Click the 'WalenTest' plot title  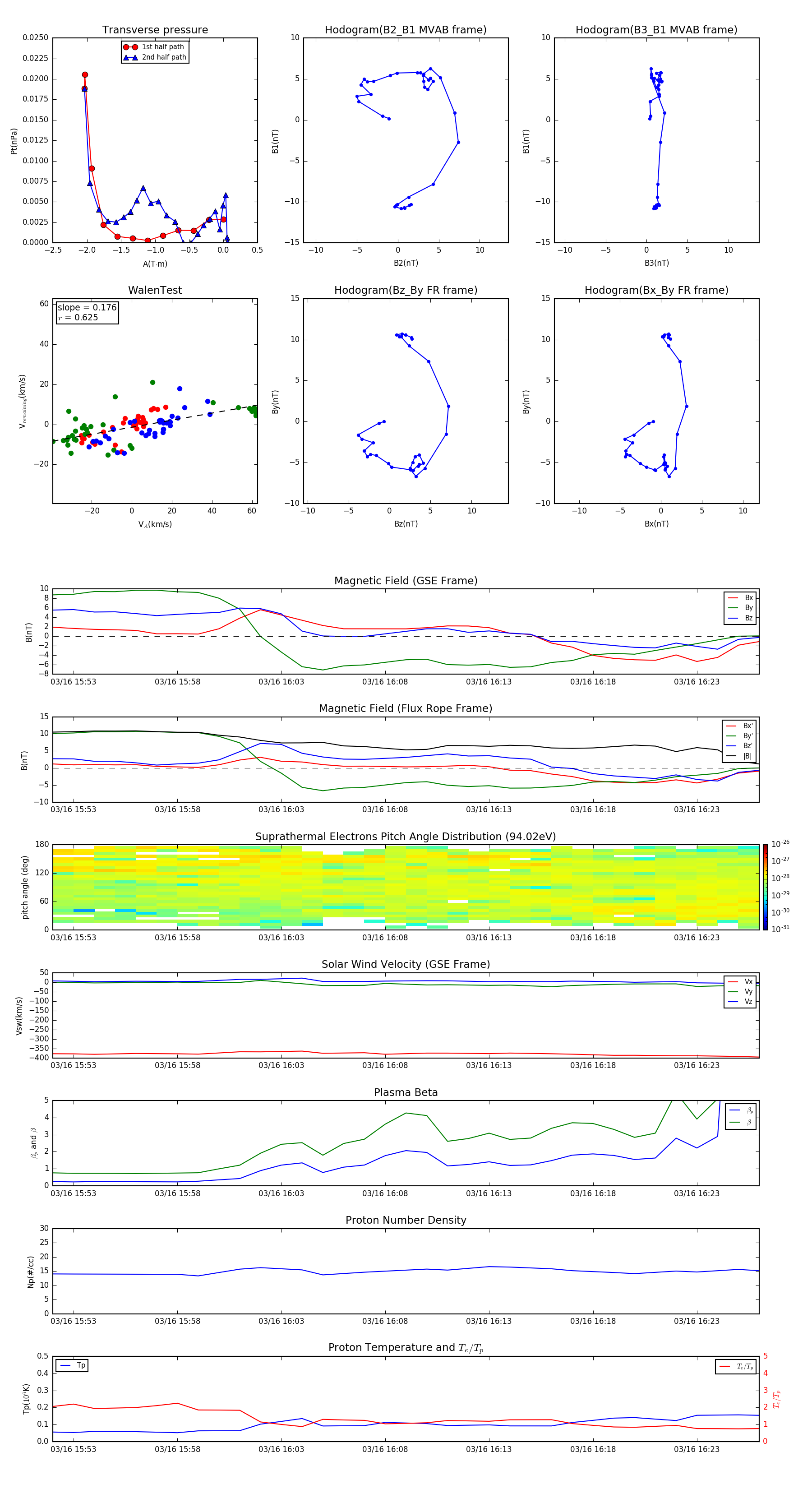click(155, 290)
